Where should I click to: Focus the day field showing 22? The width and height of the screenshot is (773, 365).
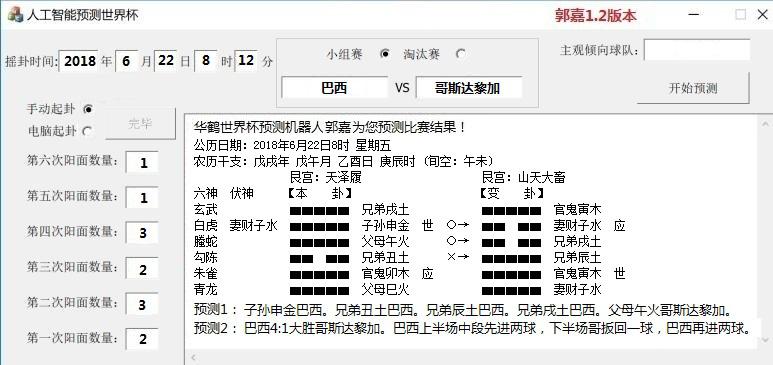[166, 61]
